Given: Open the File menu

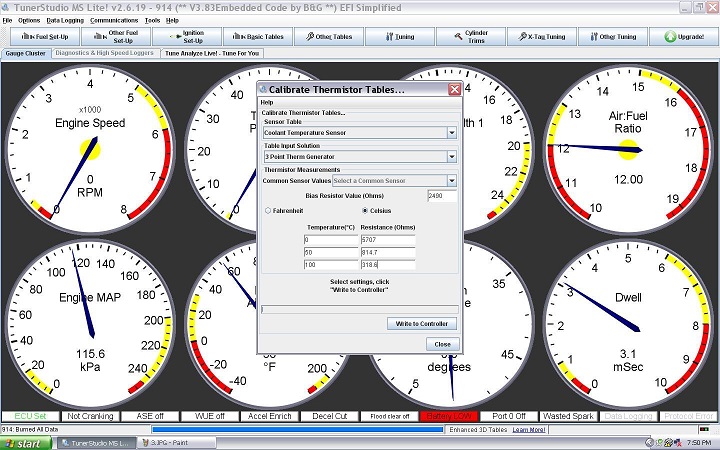Looking at the screenshot, I should click(7, 21).
